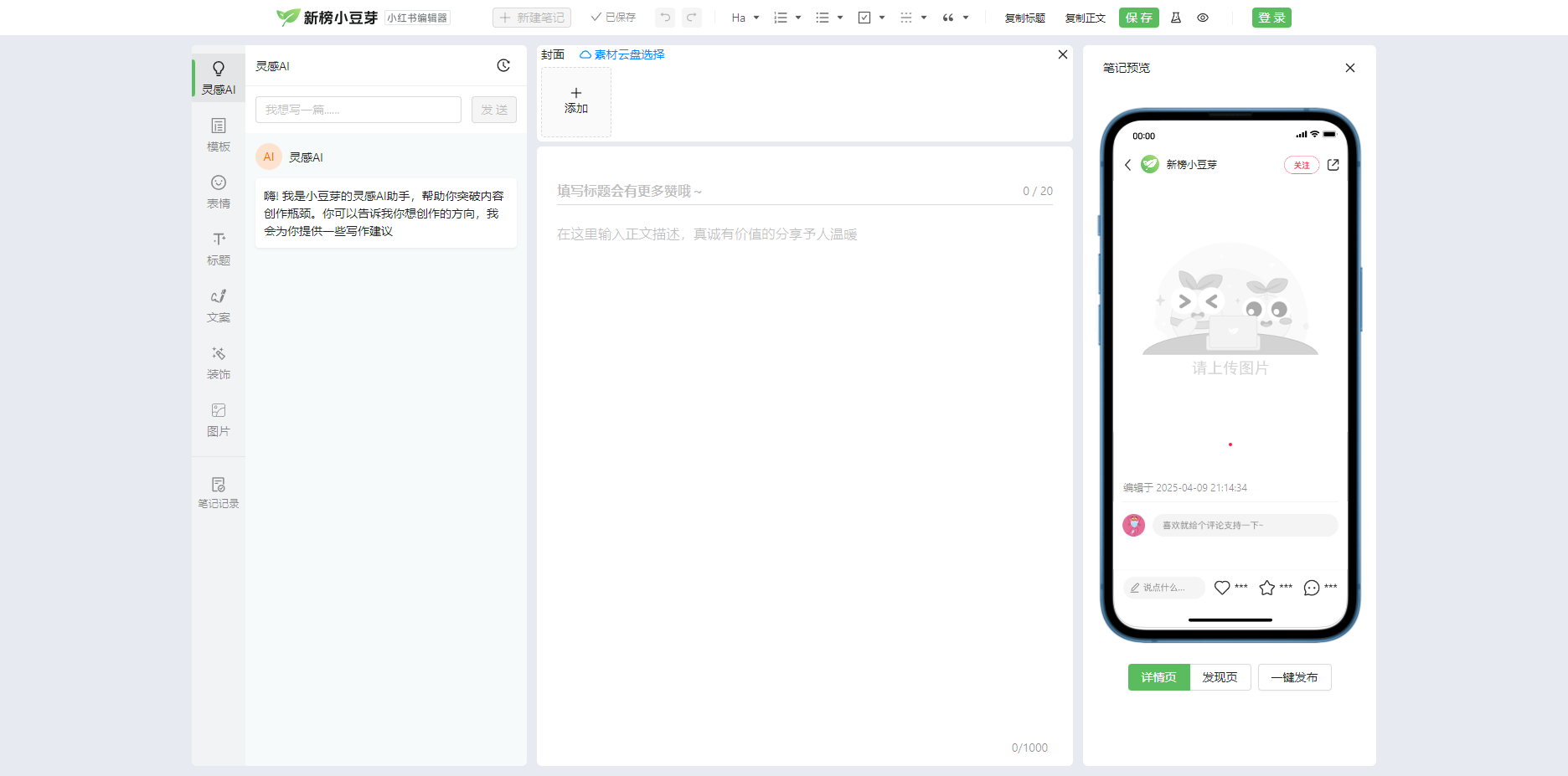
Task: Add a cover image with 添加
Action: [x=576, y=101]
